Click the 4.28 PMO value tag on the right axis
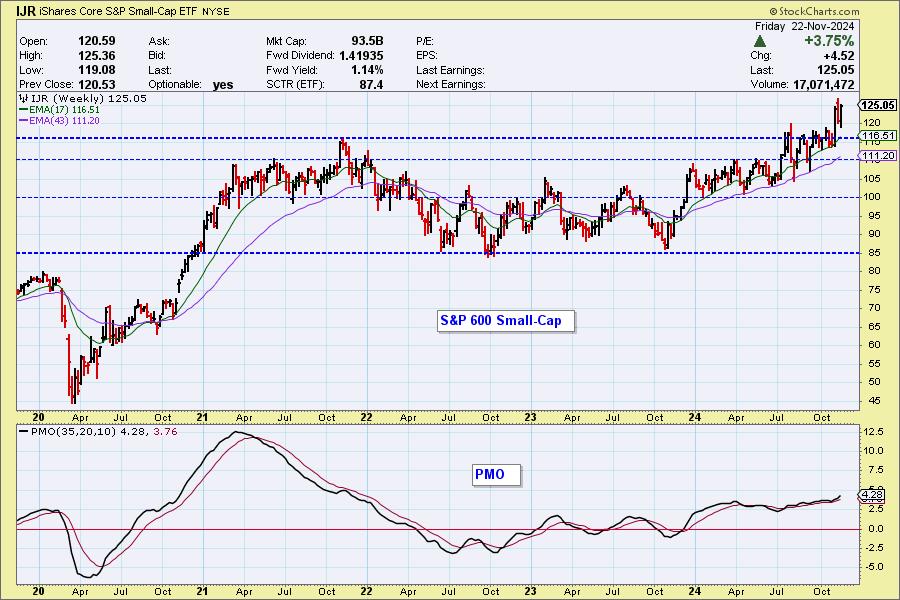This screenshot has width=900, height=600. tap(872, 494)
